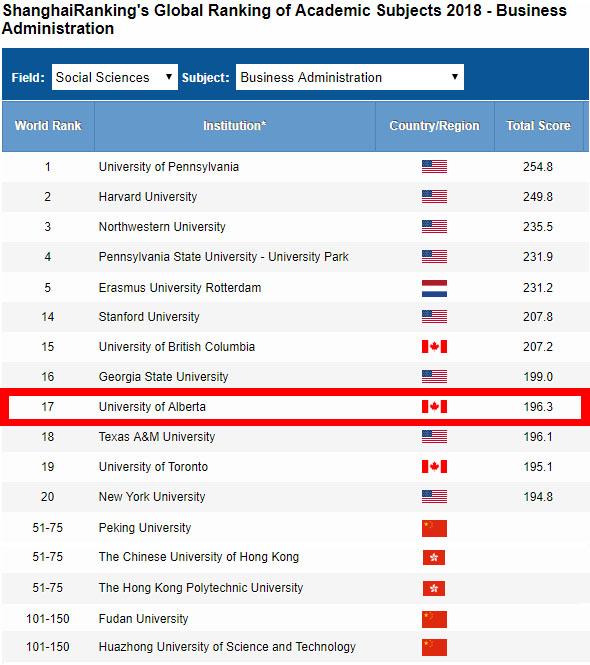Click the Institution column header
590x665 pixels.
click(x=235, y=126)
